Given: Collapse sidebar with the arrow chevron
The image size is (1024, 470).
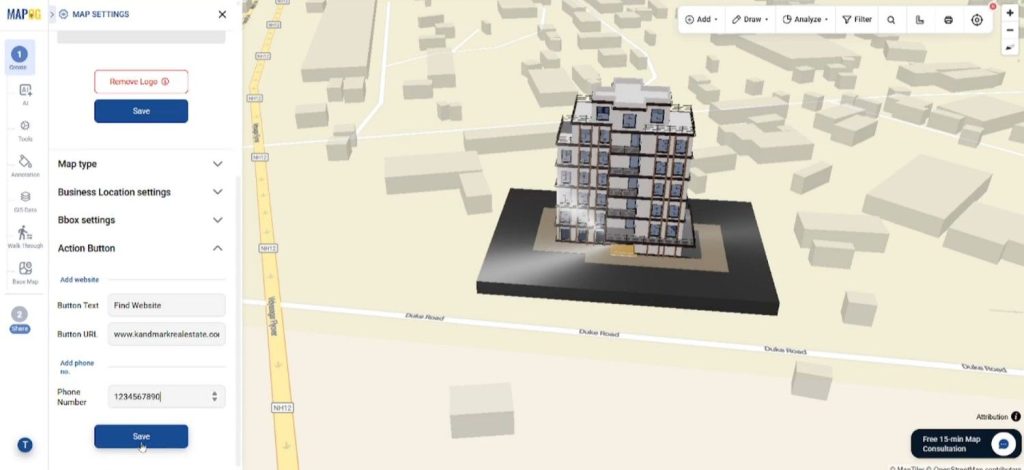Looking at the screenshot, I should point(52,14).
